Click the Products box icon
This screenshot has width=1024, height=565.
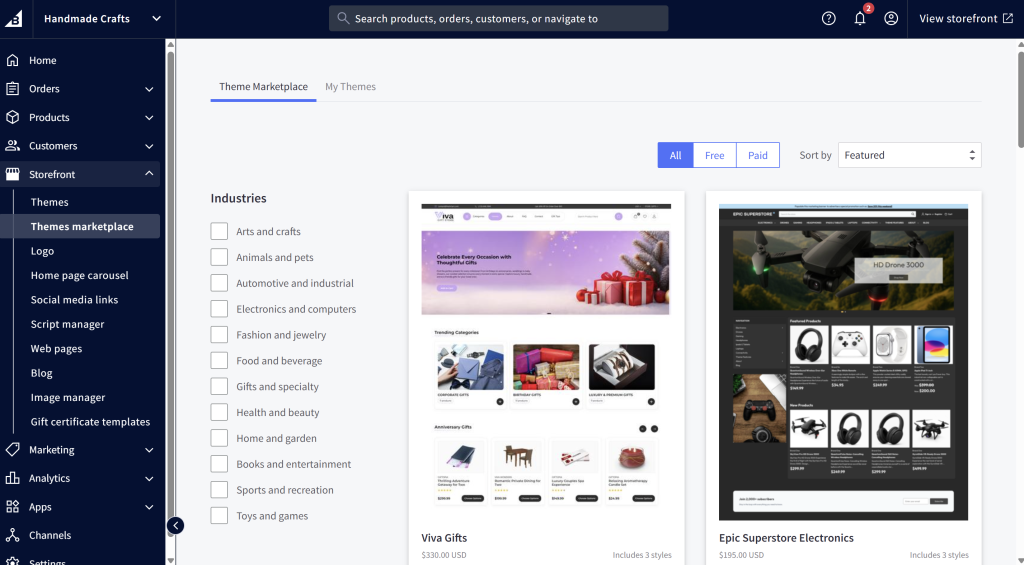tap(12, 117)
